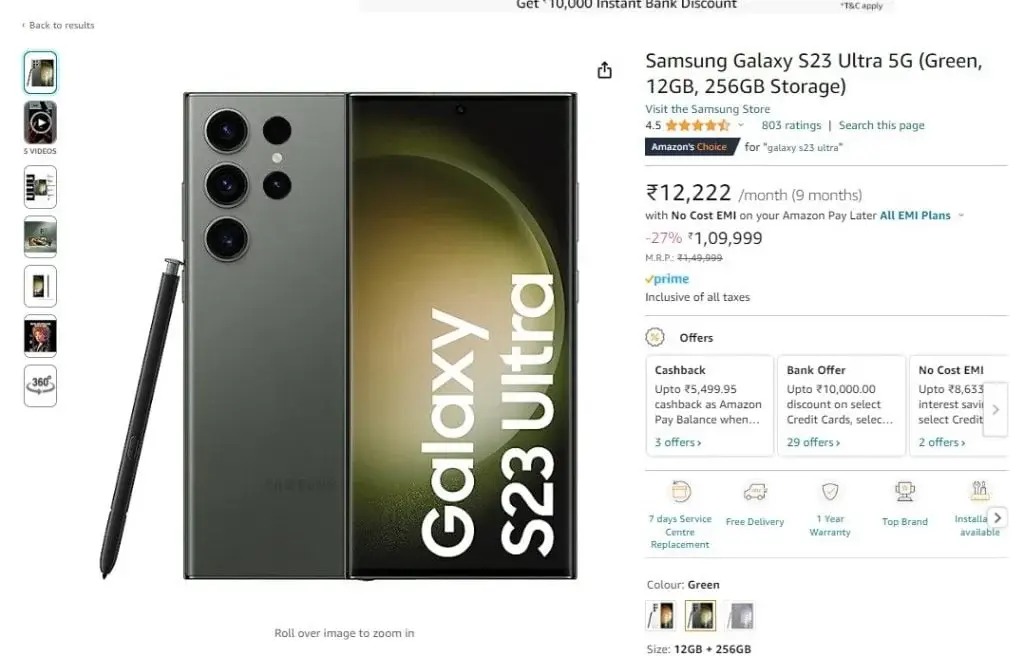The image size is (1024, 656).
Task: Click the Offers percent badge icon
Action: point(654,337)
